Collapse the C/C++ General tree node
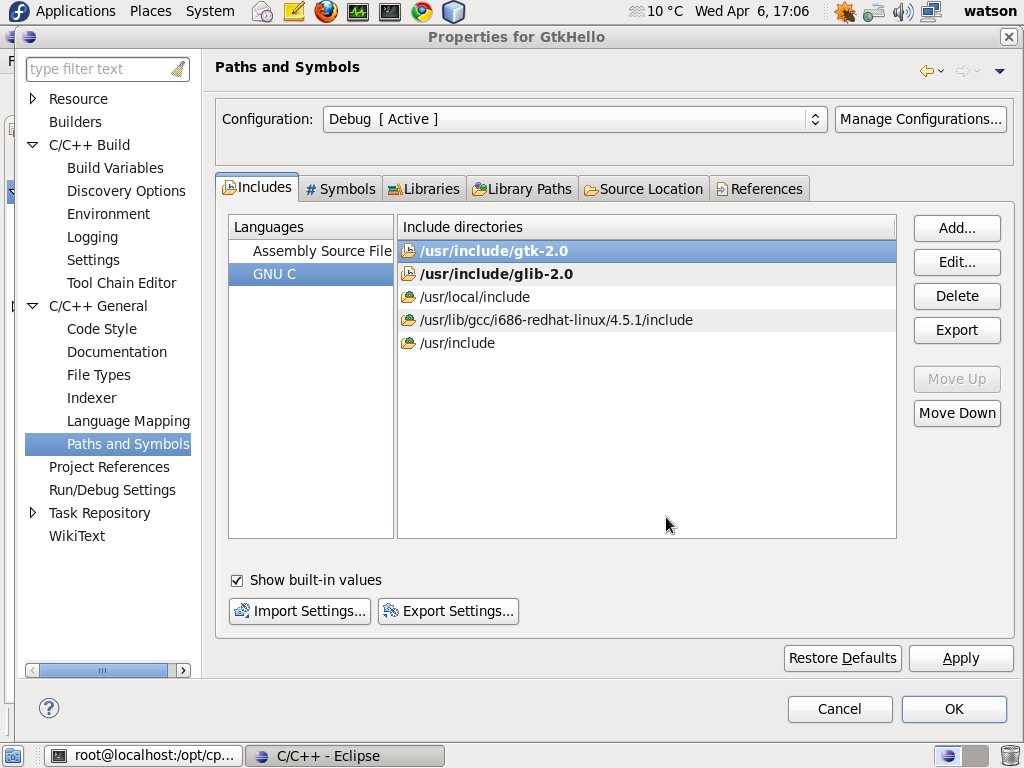 coord(33,306)
